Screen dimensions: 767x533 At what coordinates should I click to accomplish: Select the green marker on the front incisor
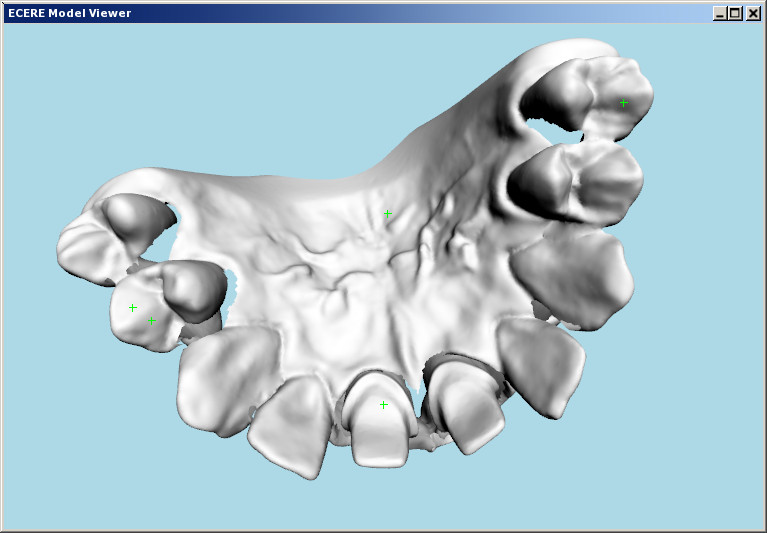384,405
